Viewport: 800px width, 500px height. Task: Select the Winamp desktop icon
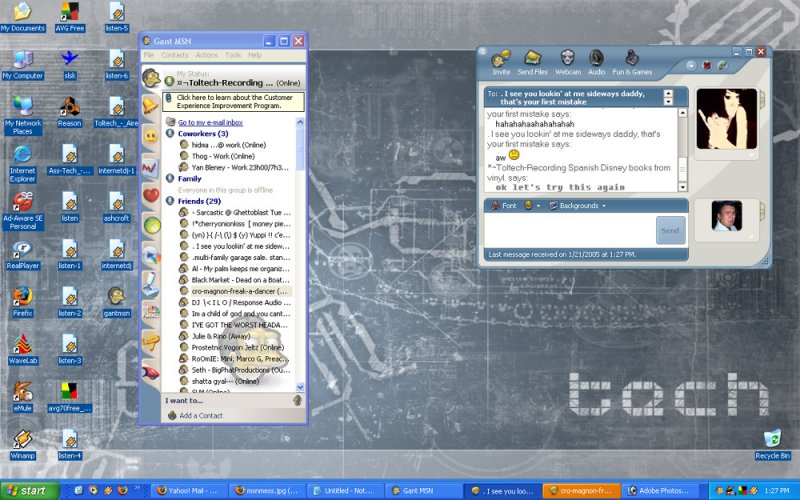pos(22,445)
